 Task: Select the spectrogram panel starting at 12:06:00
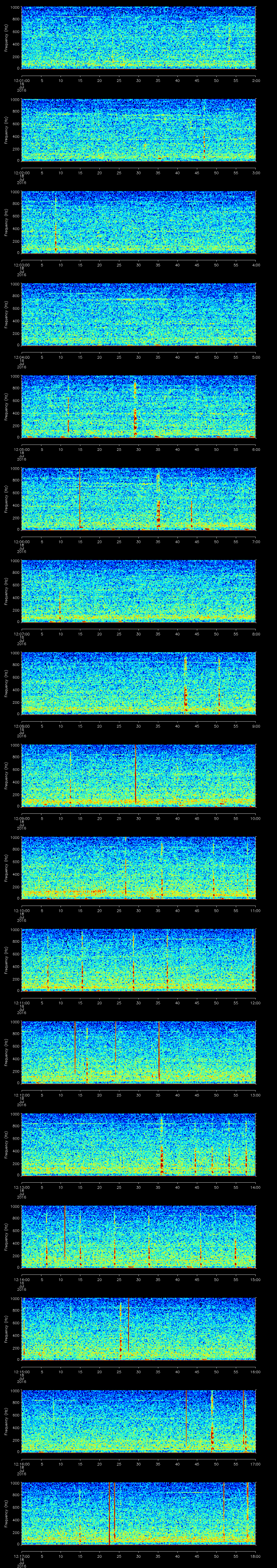(138, 499)
